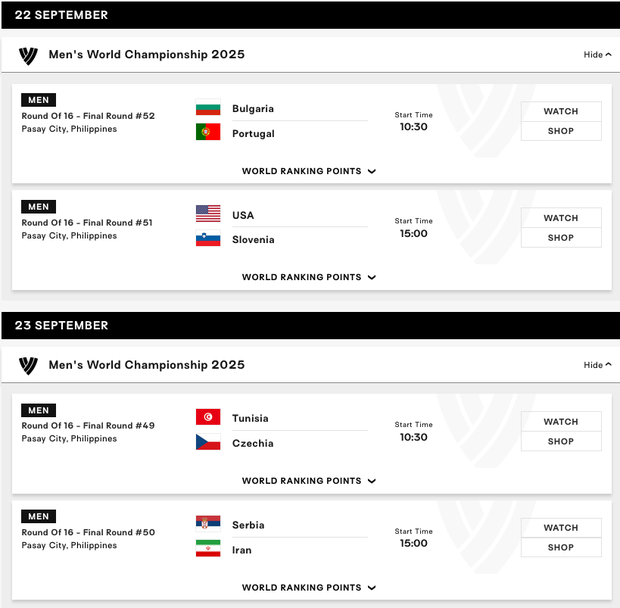Click the Tunisia flag icon
The image size is (620, 608).
(x=208, y=418)
